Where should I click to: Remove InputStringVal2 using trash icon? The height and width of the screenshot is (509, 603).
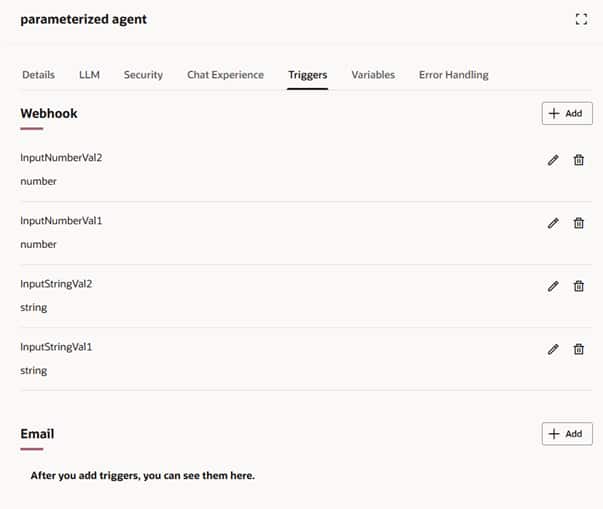578,286
